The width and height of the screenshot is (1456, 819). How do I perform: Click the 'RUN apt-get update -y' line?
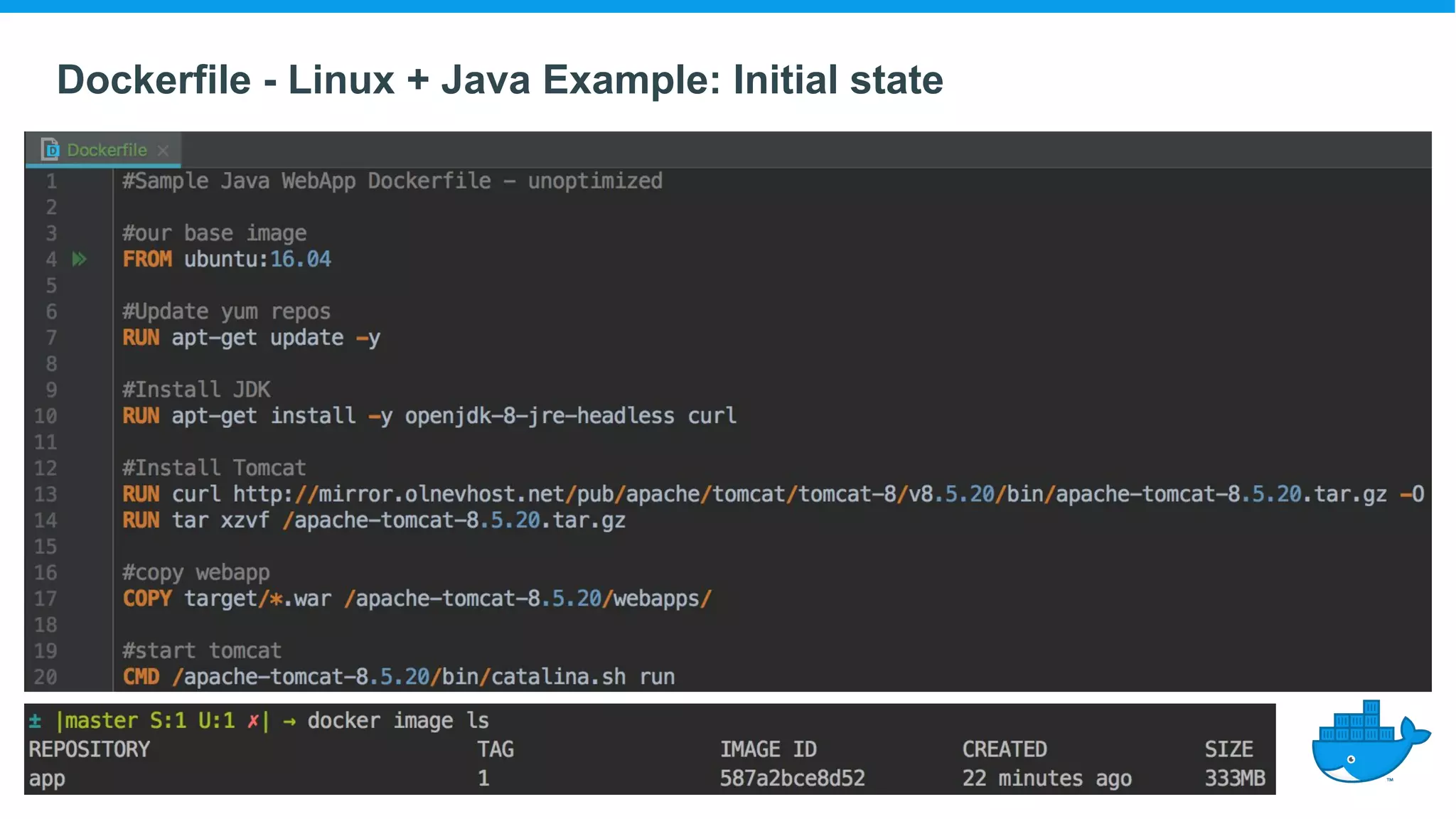(x=251, y=338)
